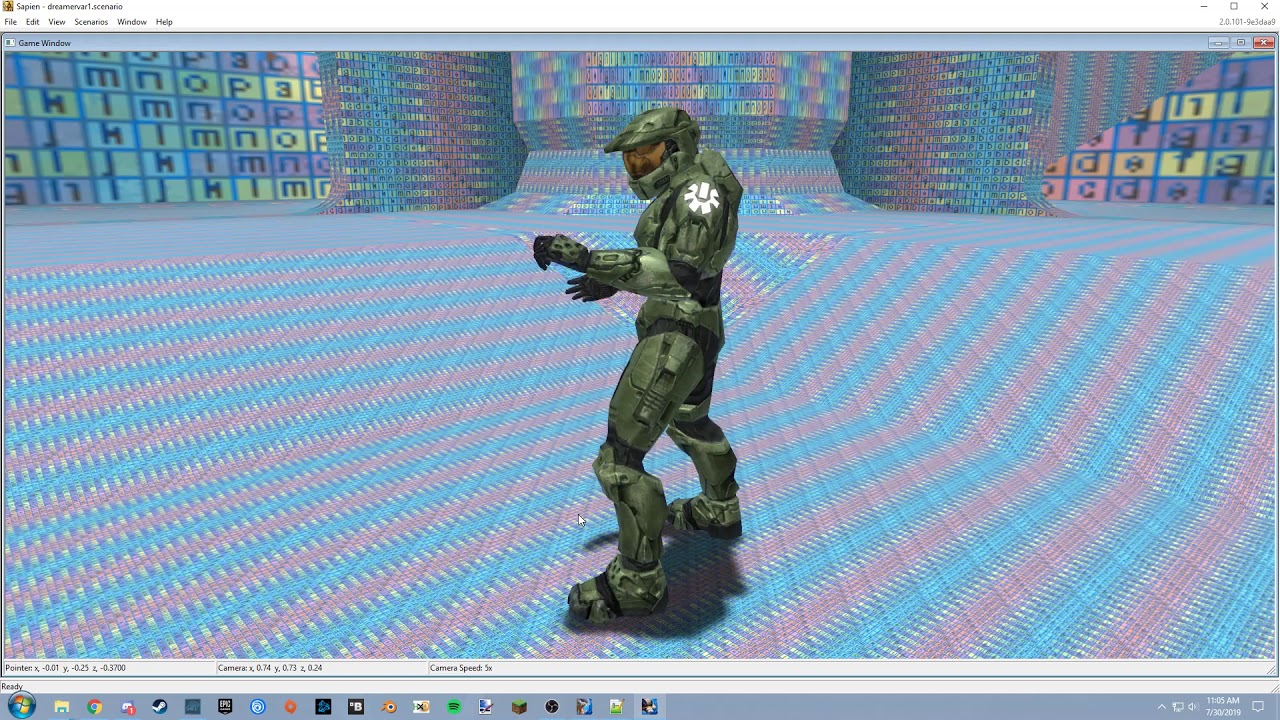1280x720 pixels.
Task: Close the Game Window child window
Action: [x=1264, y=43]
